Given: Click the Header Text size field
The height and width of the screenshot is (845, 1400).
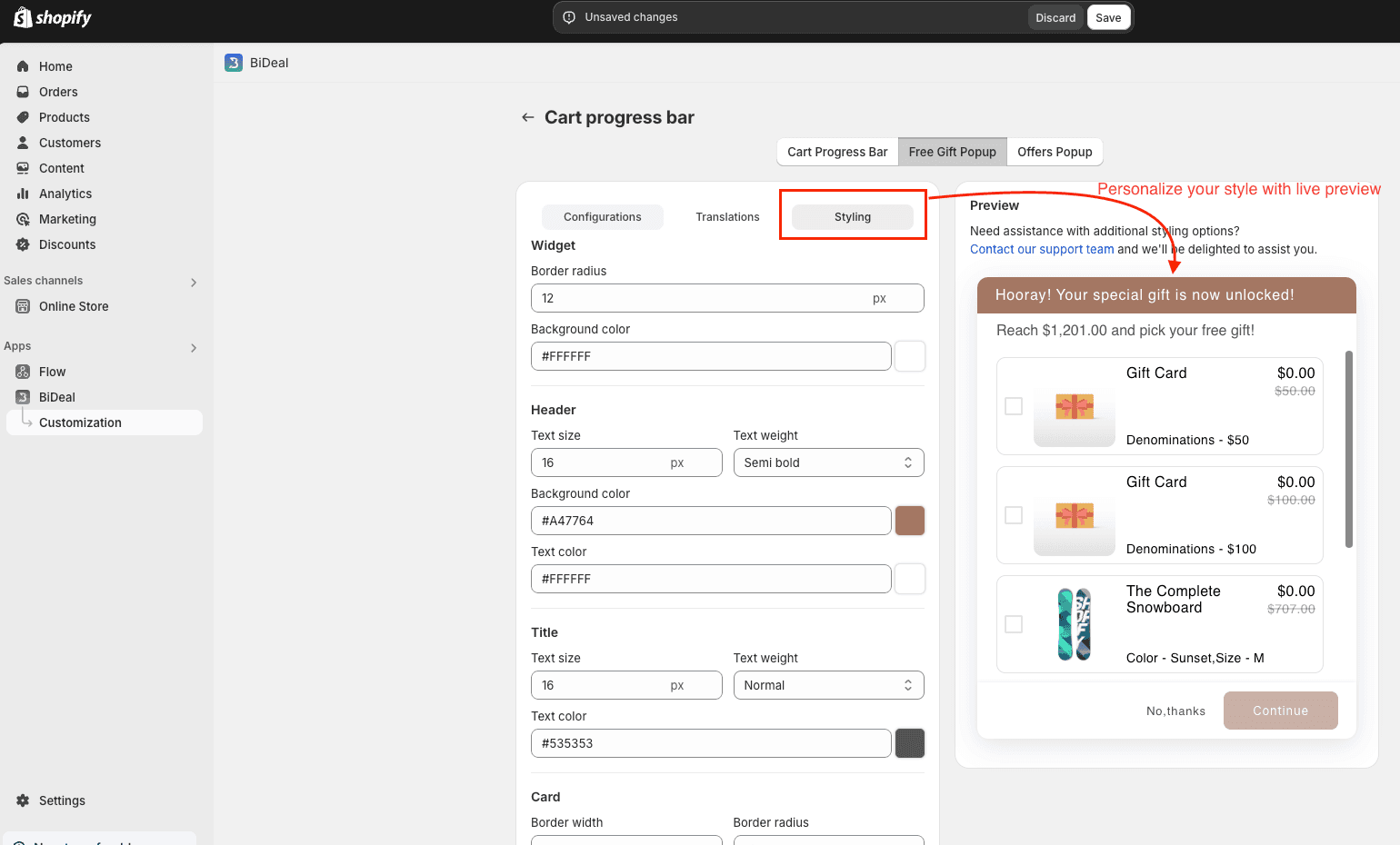Looking at the screenshot, I should click(626, 462).
